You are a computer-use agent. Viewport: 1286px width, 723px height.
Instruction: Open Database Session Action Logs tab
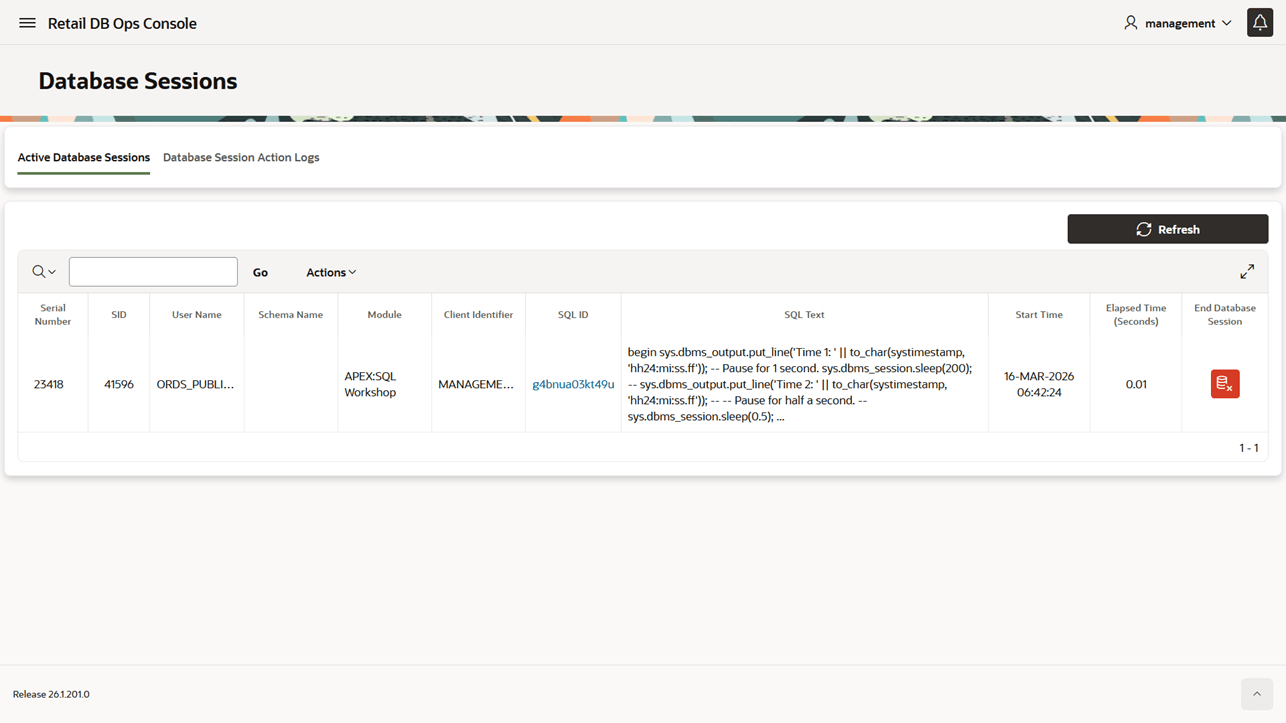point(241,158)
